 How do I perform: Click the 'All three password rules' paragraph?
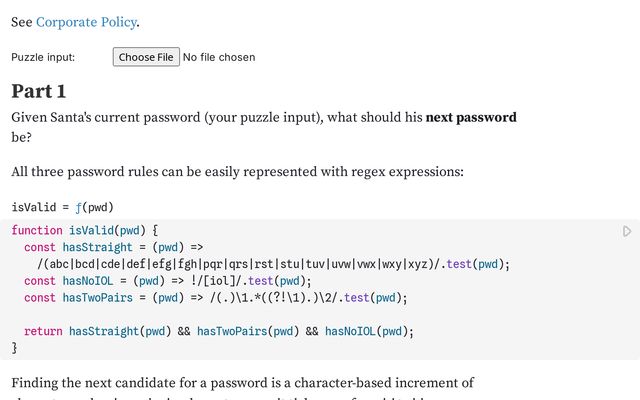point(237,171)
